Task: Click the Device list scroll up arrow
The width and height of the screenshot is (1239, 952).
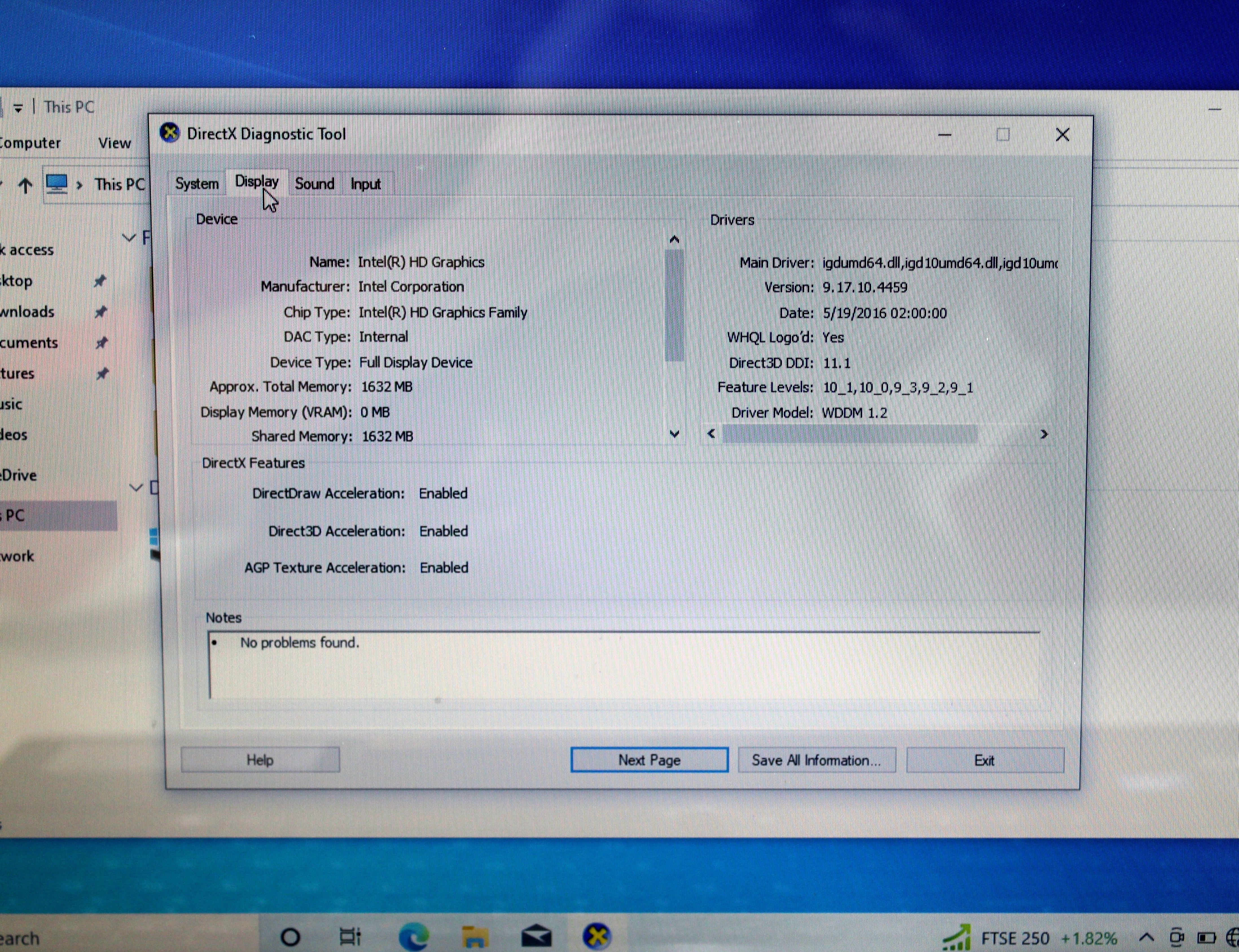Action: 674,240
